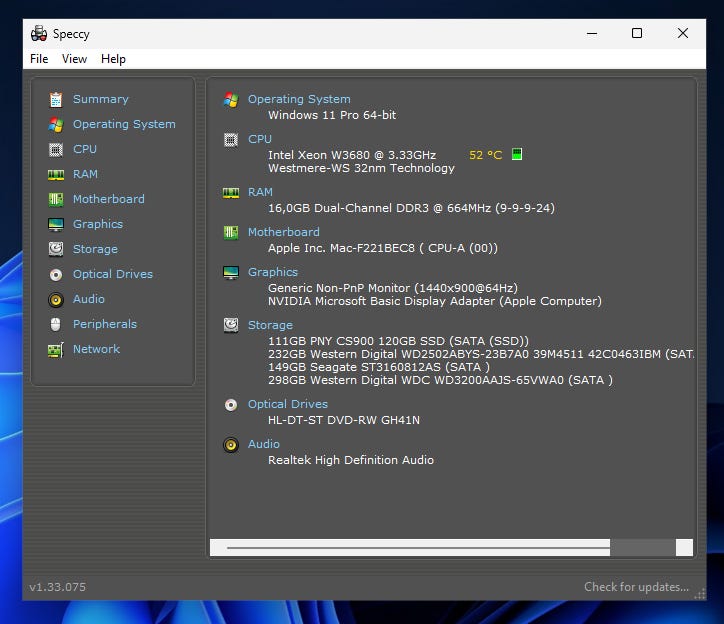Click the Network icon in sidebar
Image resolution: width=724 pixels, height=624 pixels.
[56, 349]
